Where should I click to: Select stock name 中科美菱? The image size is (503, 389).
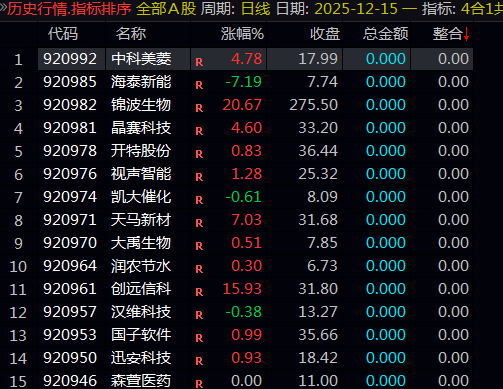pyautogui.click(x=141, y=59)
